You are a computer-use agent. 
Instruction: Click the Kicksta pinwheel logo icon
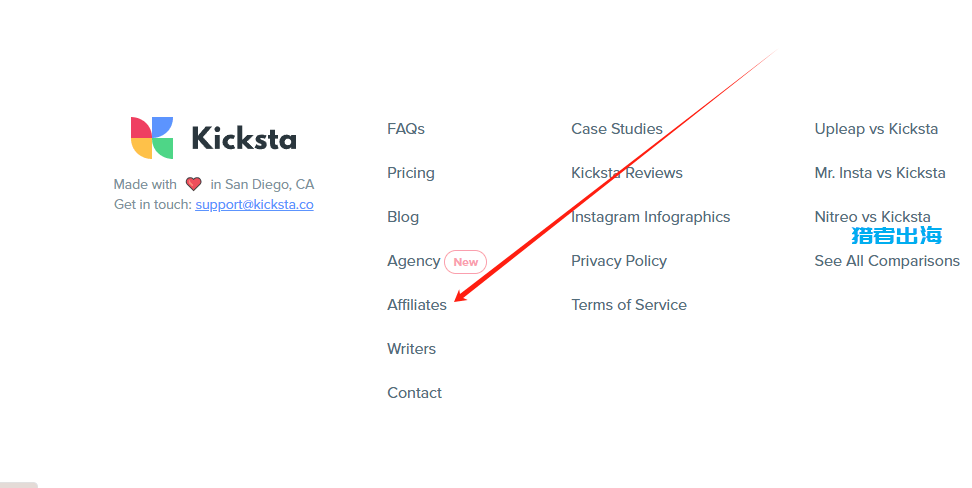(152, 138)
